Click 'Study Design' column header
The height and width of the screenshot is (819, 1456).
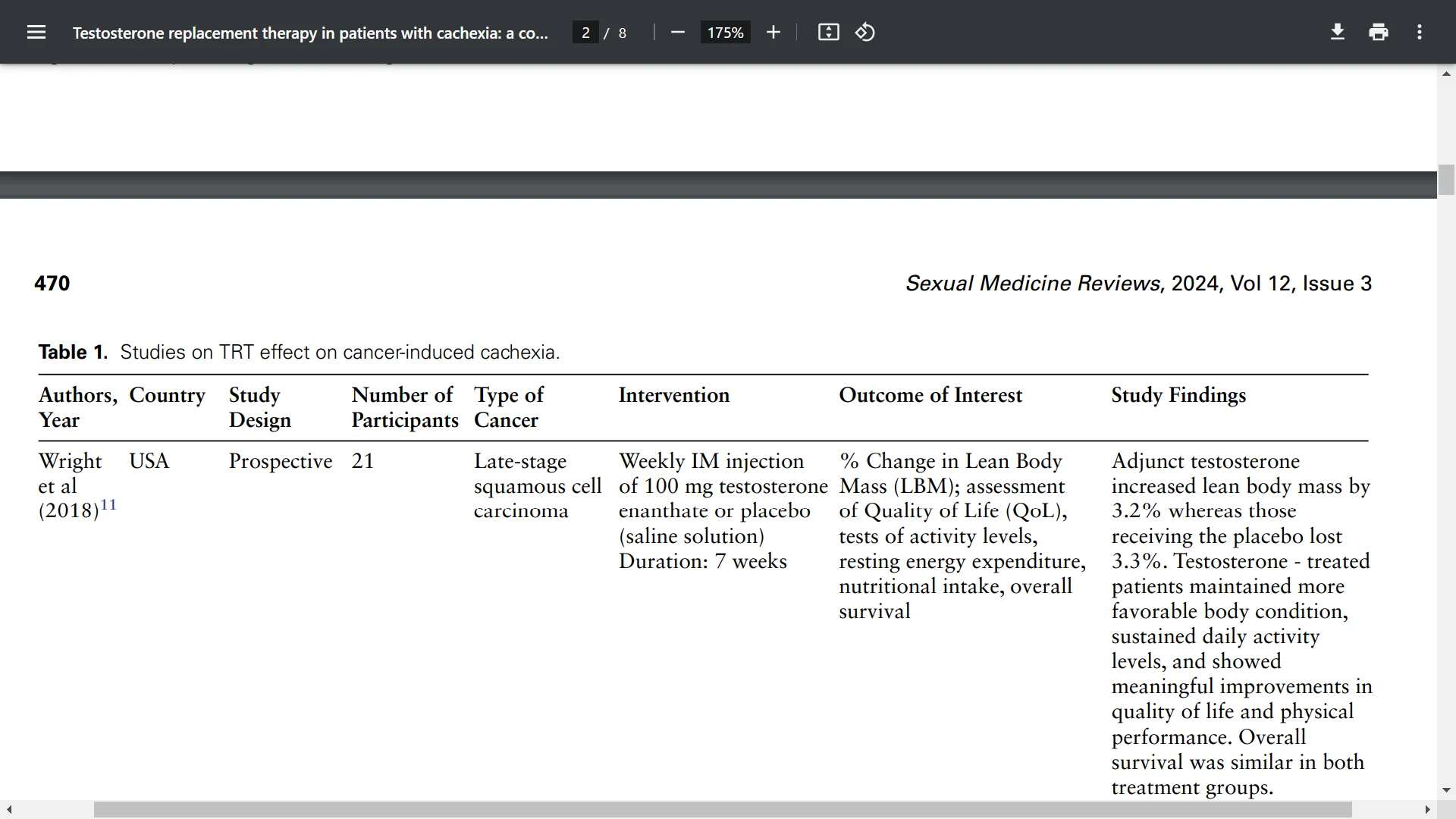tap(260, 407)
